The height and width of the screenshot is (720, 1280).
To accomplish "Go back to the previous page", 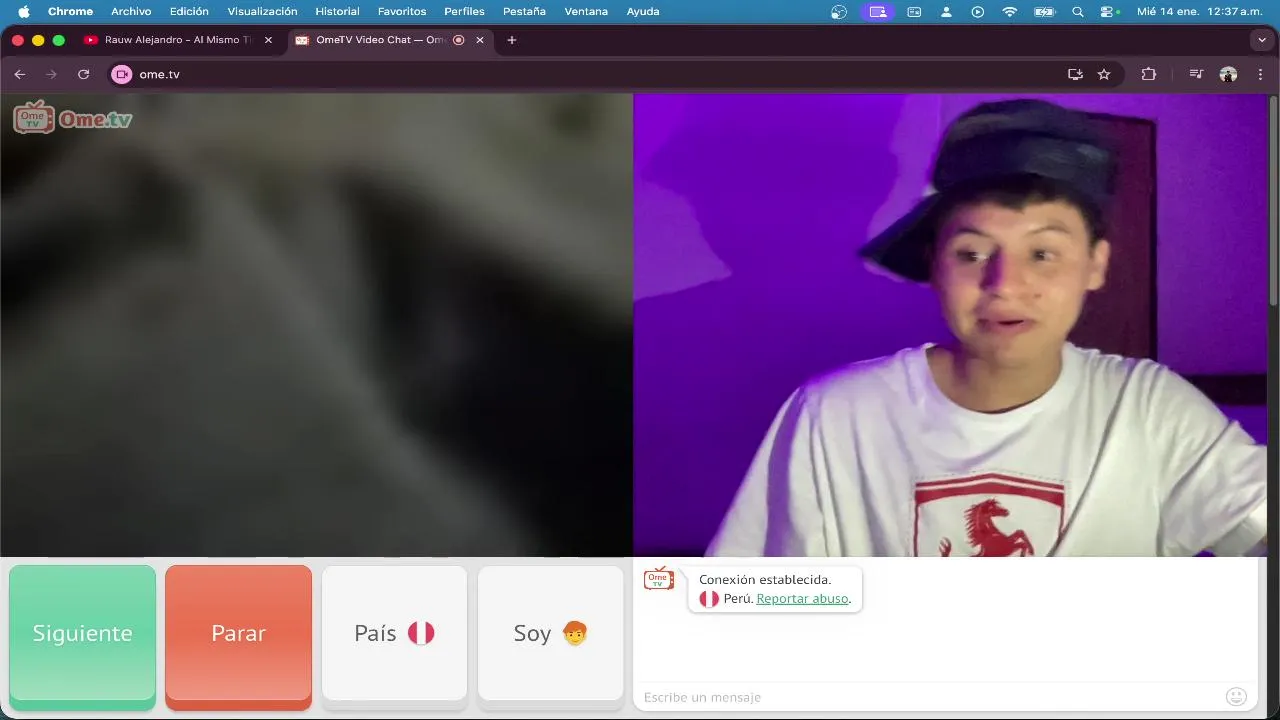I will click(20, 74).
